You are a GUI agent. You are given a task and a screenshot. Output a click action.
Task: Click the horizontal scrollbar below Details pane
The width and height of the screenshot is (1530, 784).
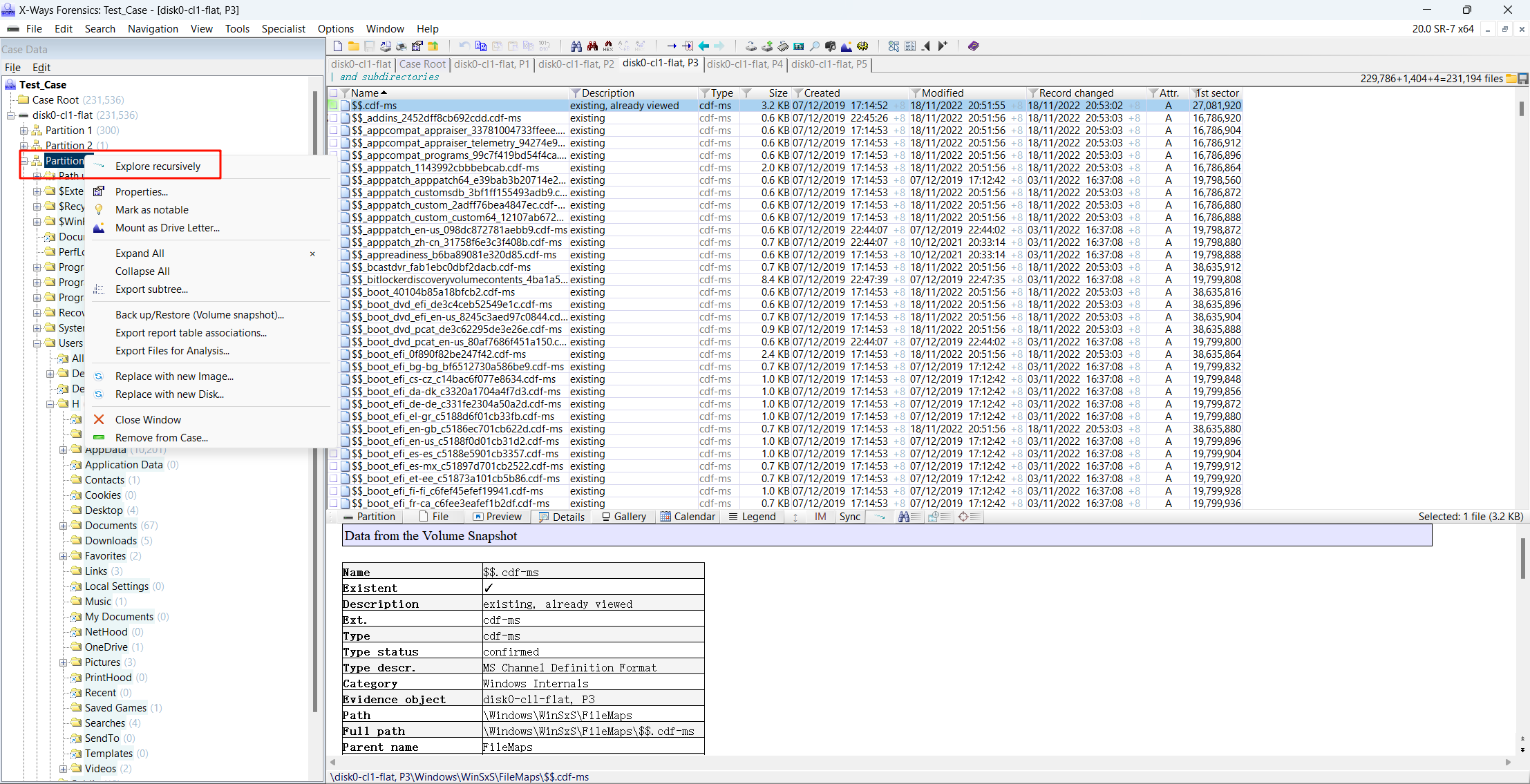point(920,762)
